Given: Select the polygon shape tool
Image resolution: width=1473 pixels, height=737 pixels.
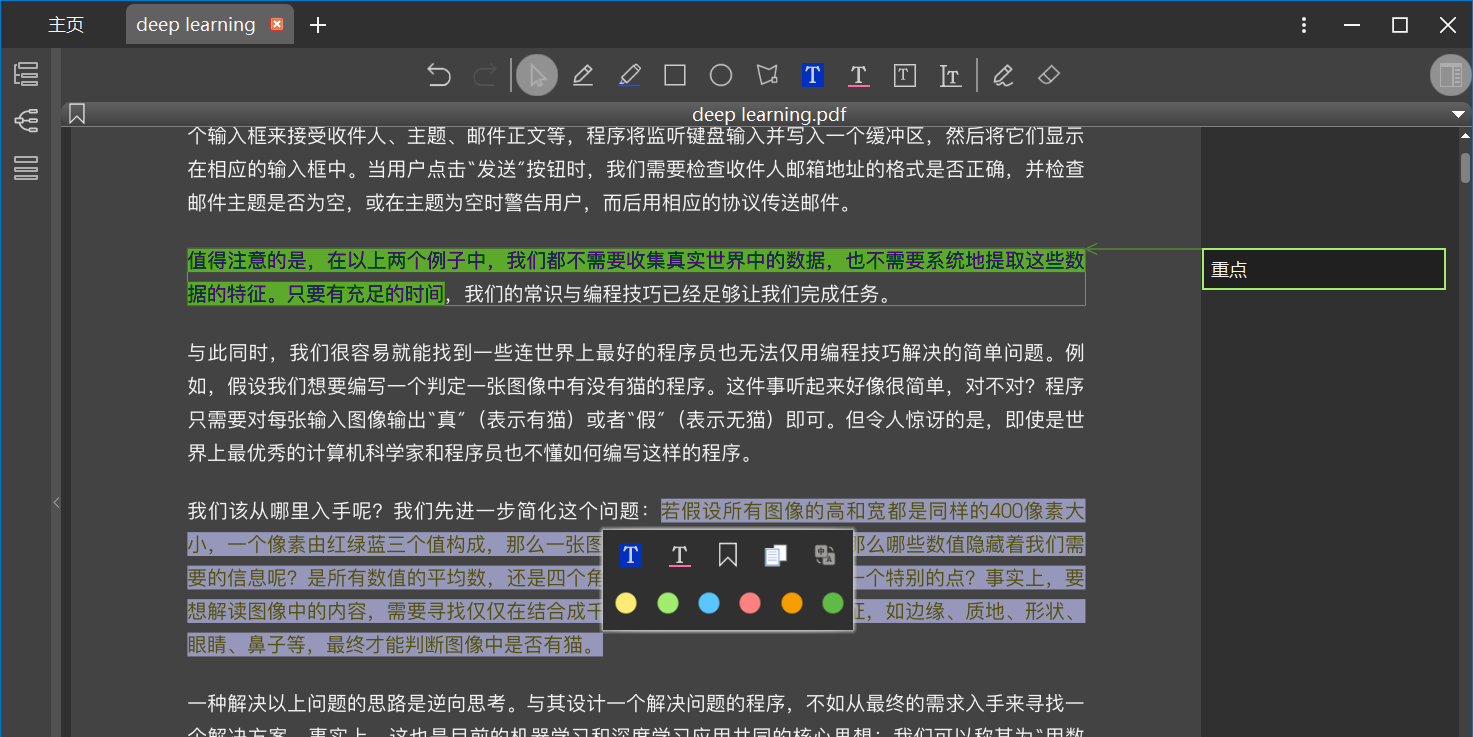Looking at the screenshot, I should coord(767,75).
